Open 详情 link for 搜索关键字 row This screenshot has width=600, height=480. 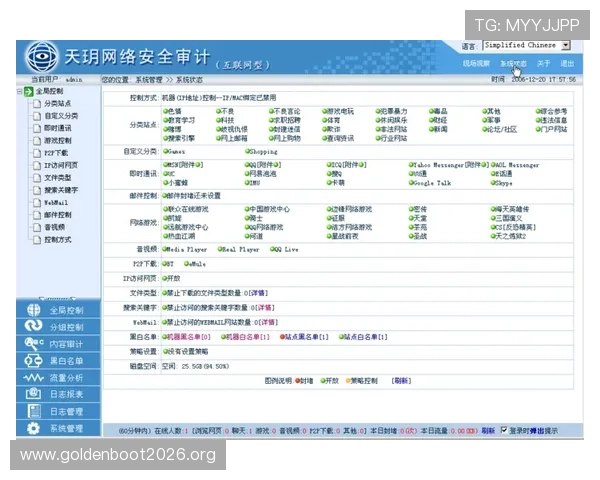265,308
